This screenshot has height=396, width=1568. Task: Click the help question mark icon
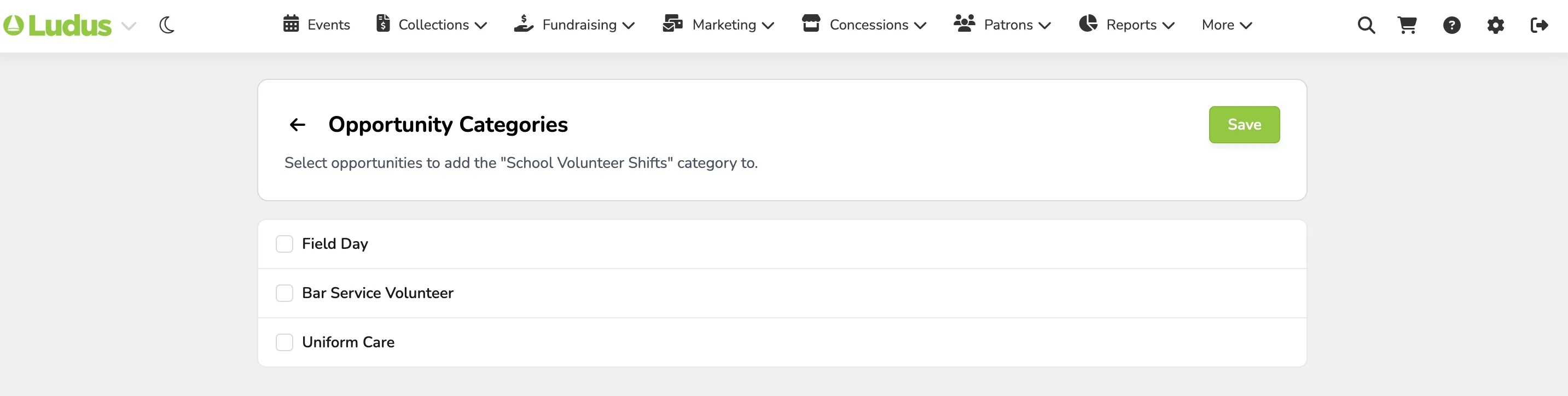pyautogui.click(x=1451, y=25)
